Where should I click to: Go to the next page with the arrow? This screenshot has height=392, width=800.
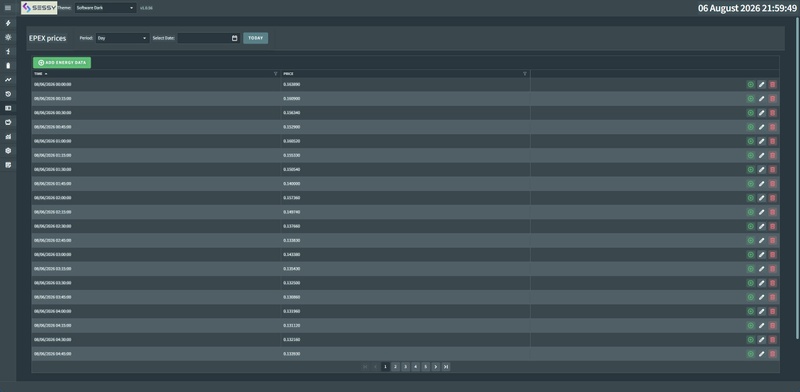pyautogui.click(x=436, y=366)
